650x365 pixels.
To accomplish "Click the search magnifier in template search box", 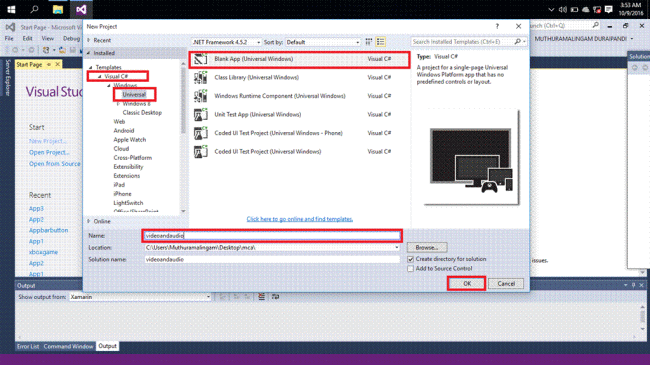I will (517, 42).
